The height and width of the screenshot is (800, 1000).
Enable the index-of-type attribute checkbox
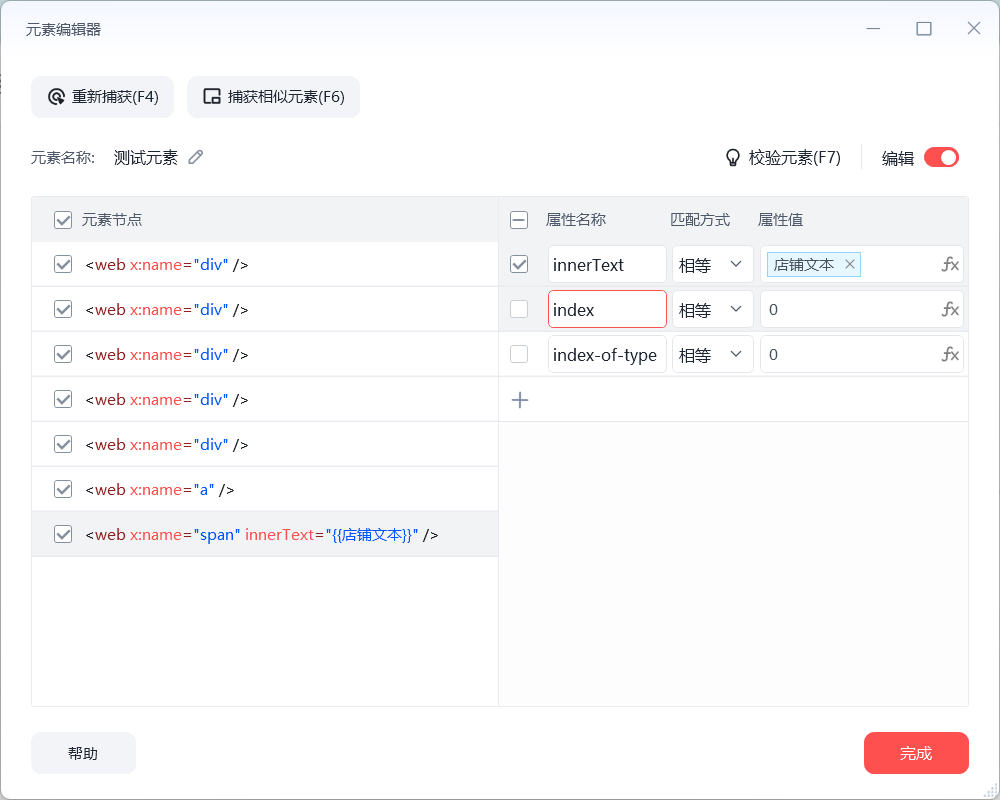point(519,355)
